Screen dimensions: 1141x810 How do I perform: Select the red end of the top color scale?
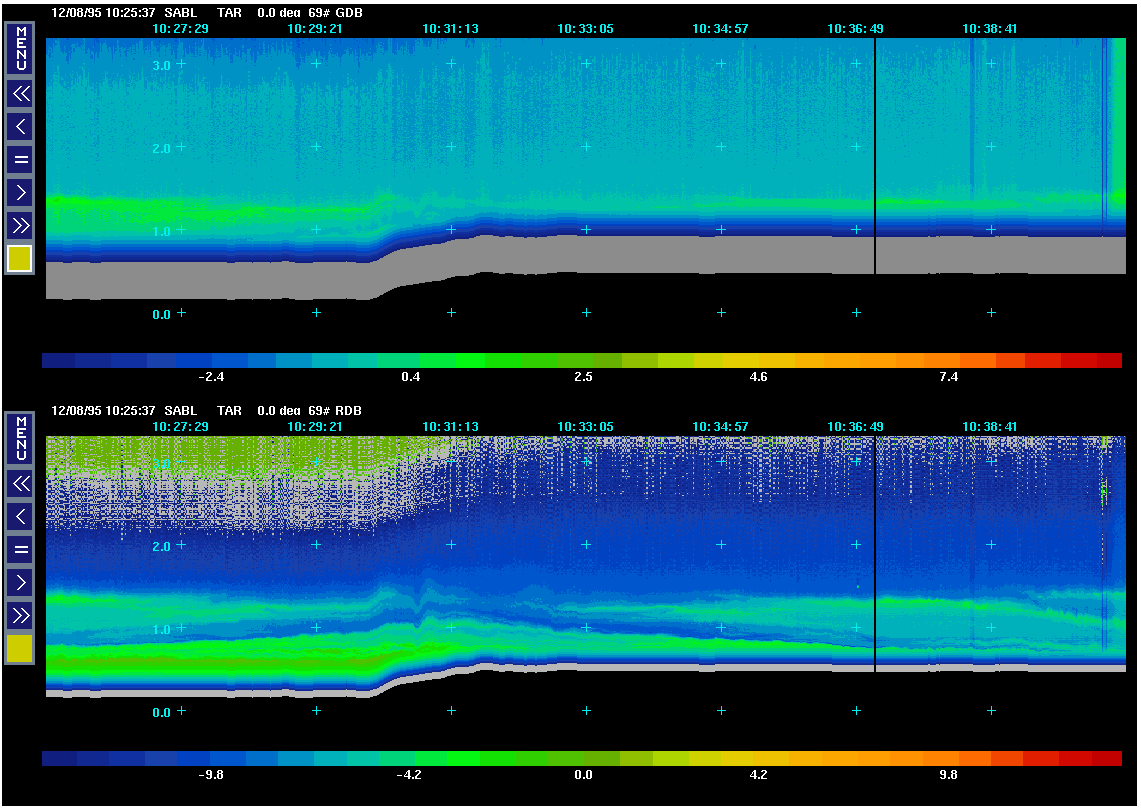point(1108,360)
